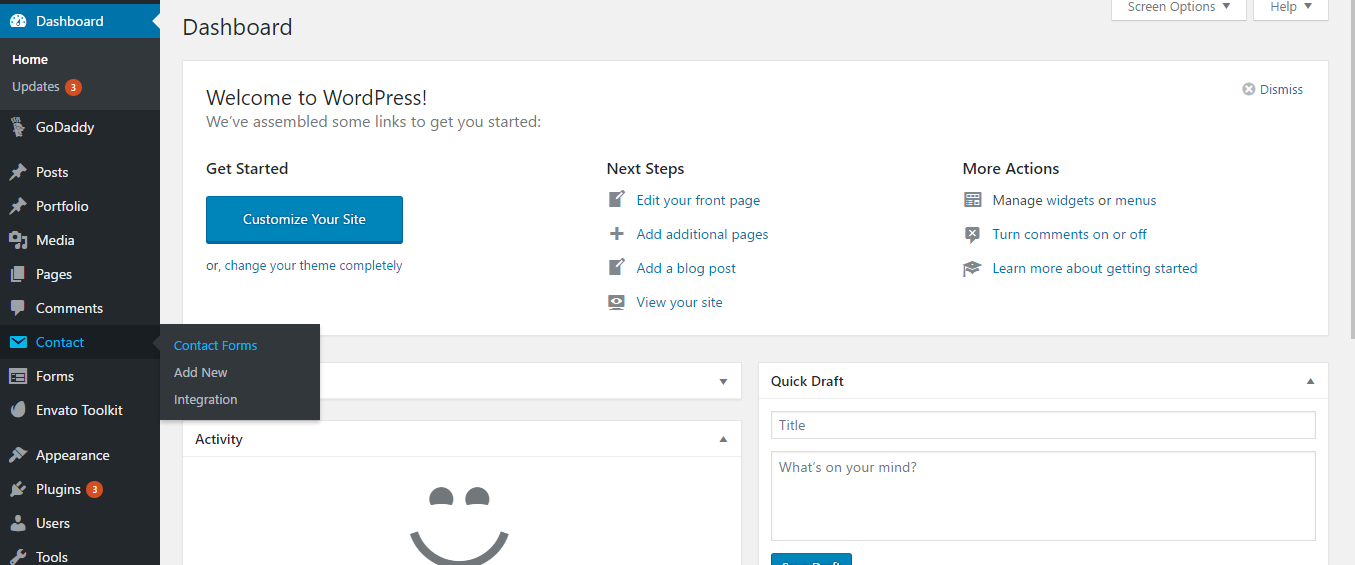Click the Portfolio pushpin icon
Screen dimensions: 1355x565
click(18, 206)
